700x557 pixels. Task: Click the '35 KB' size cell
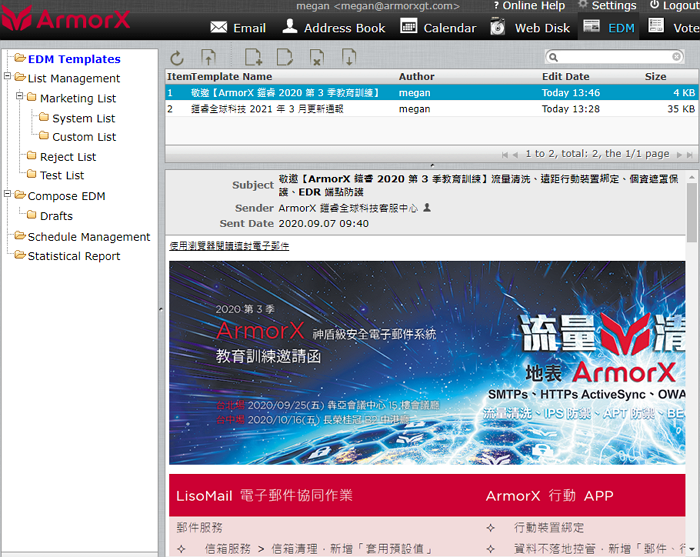point(681,109)
